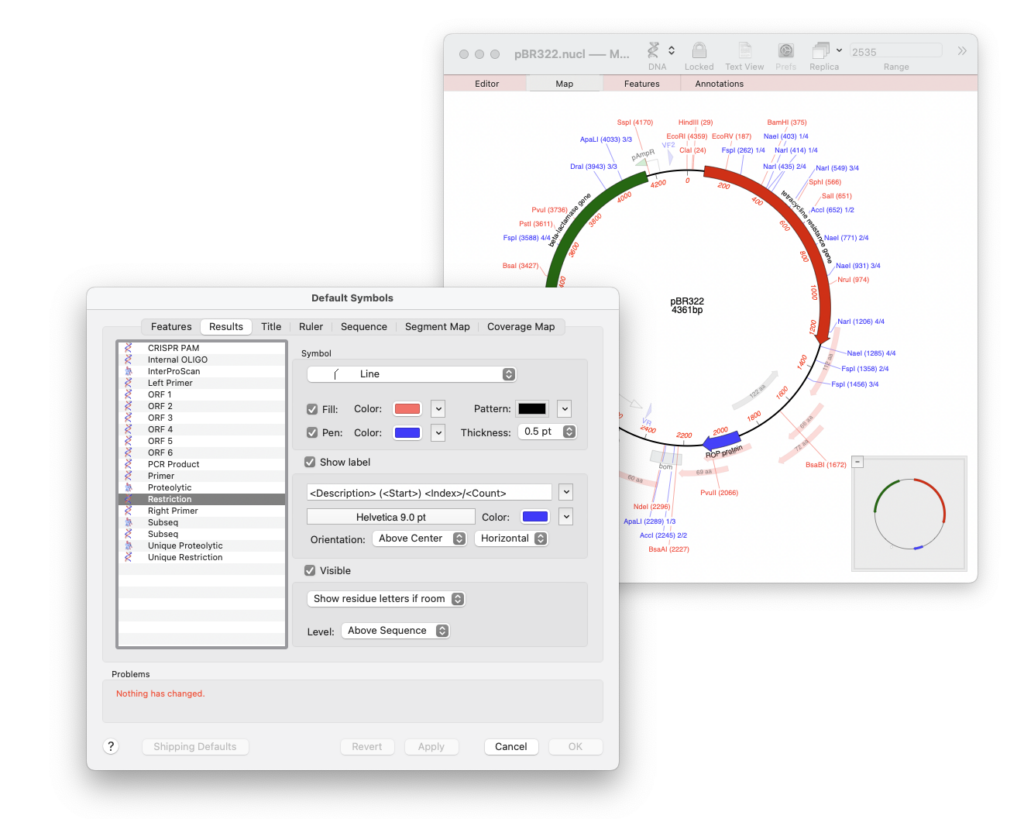Click the Revert button

tap(367, 747)
